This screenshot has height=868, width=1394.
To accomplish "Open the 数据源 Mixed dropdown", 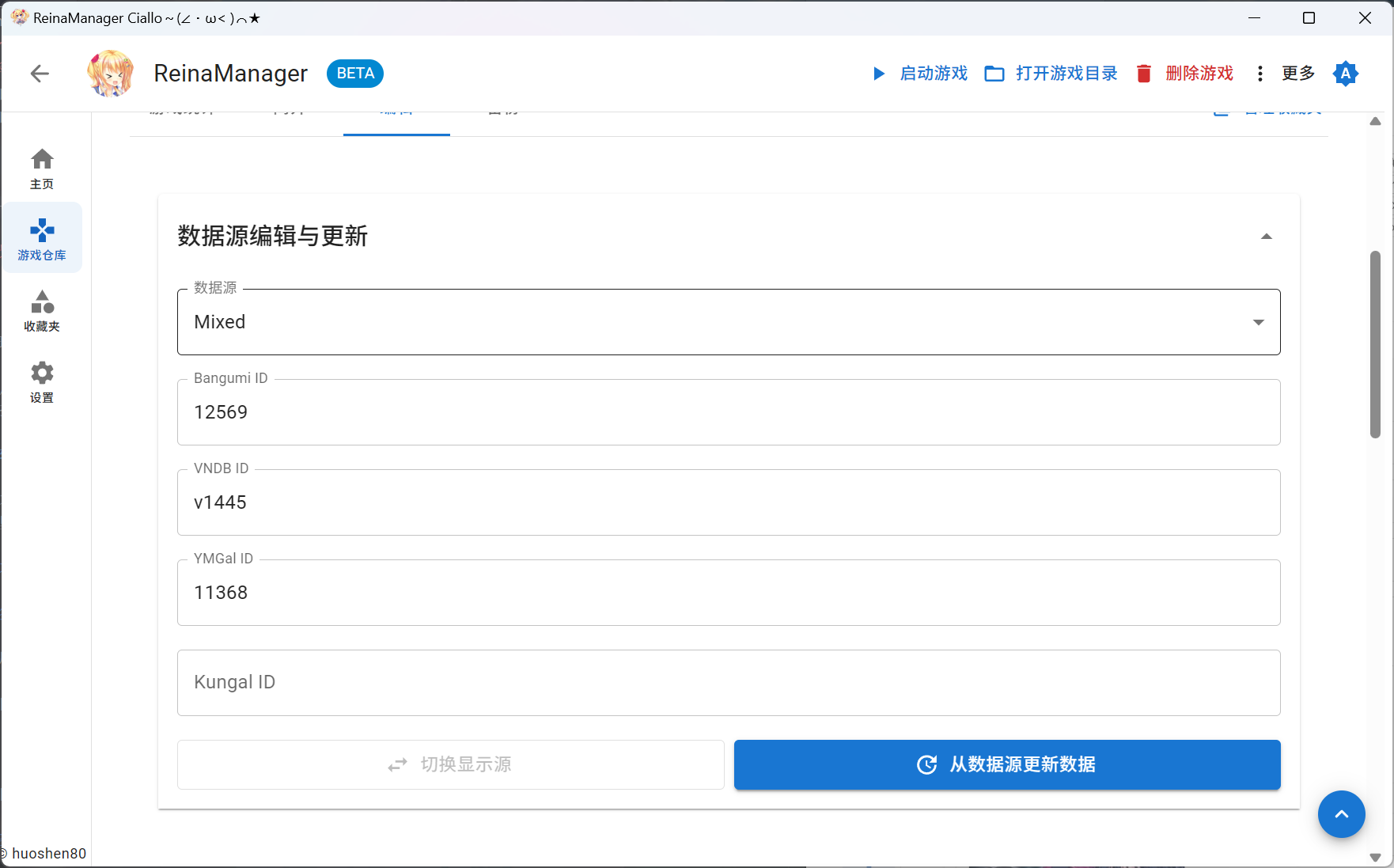I will click(729, 322).
